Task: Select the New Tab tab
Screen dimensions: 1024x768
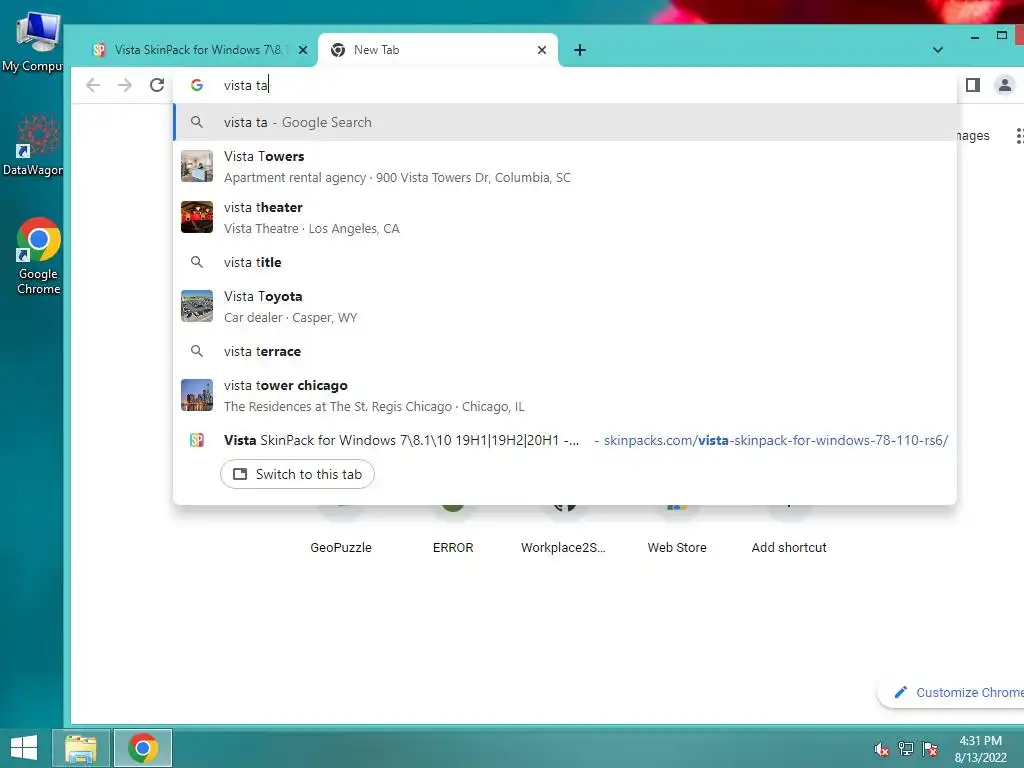Action: 438,50
